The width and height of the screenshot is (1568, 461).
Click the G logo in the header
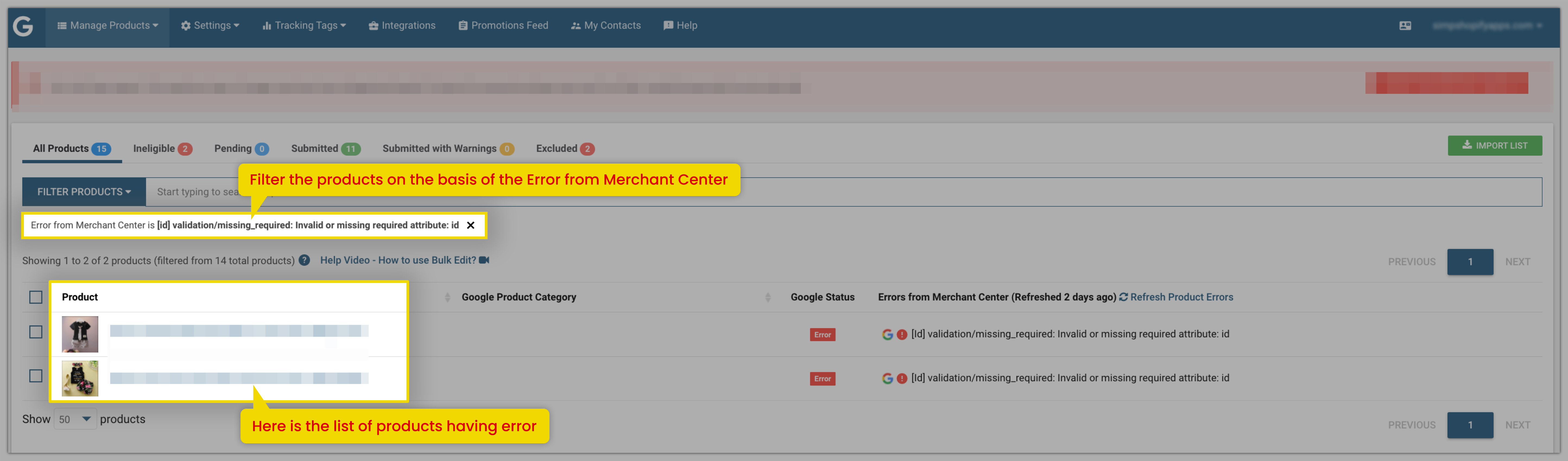pyautogui.click(x=23, y=26)
